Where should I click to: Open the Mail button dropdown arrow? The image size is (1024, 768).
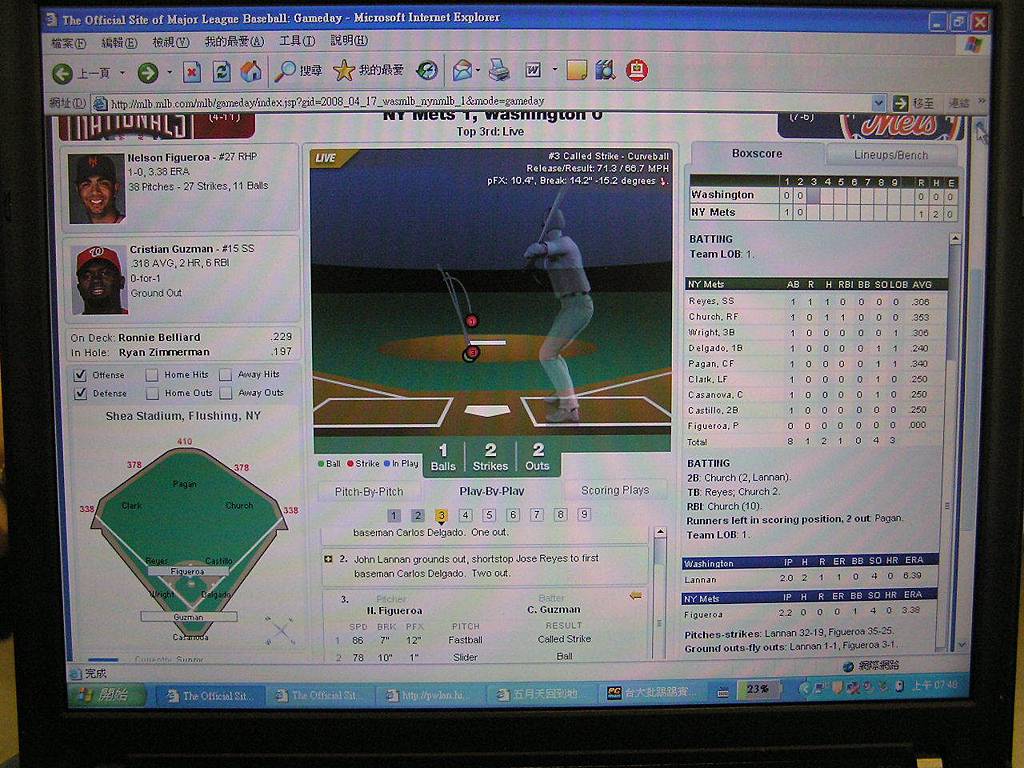click(x=479, y=70)
